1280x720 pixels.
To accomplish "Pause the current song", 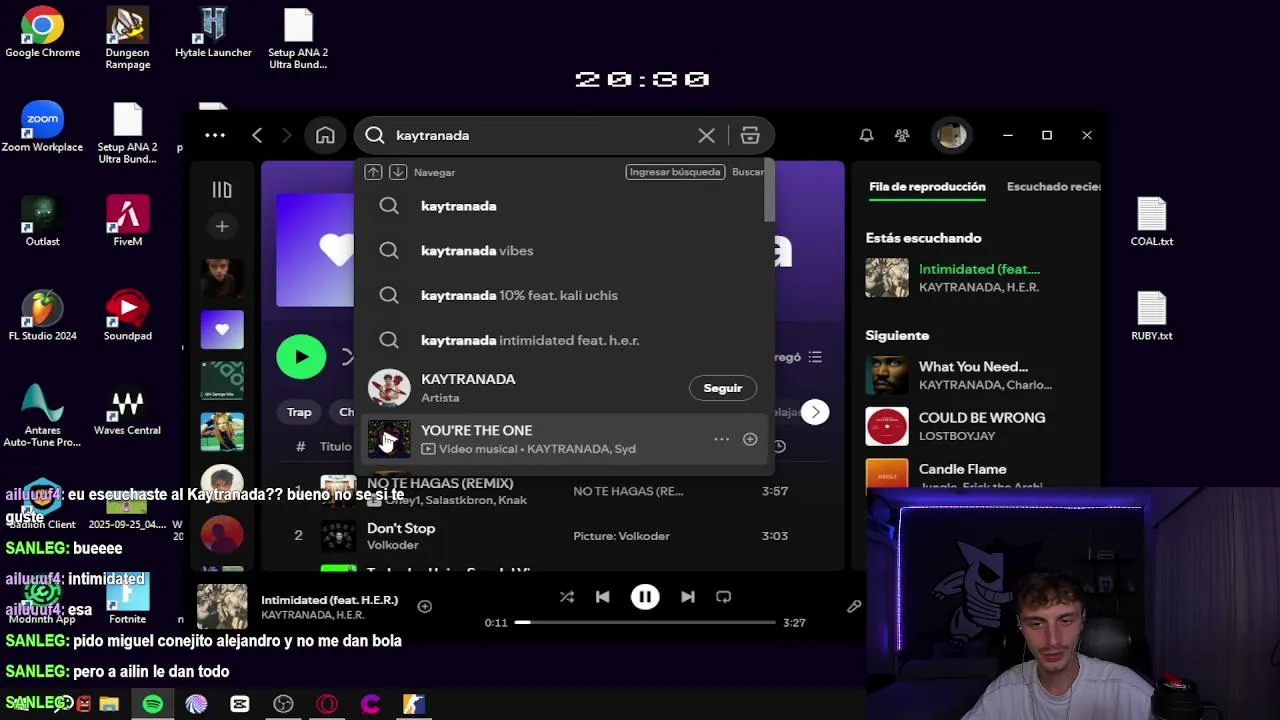I will 645,597.
